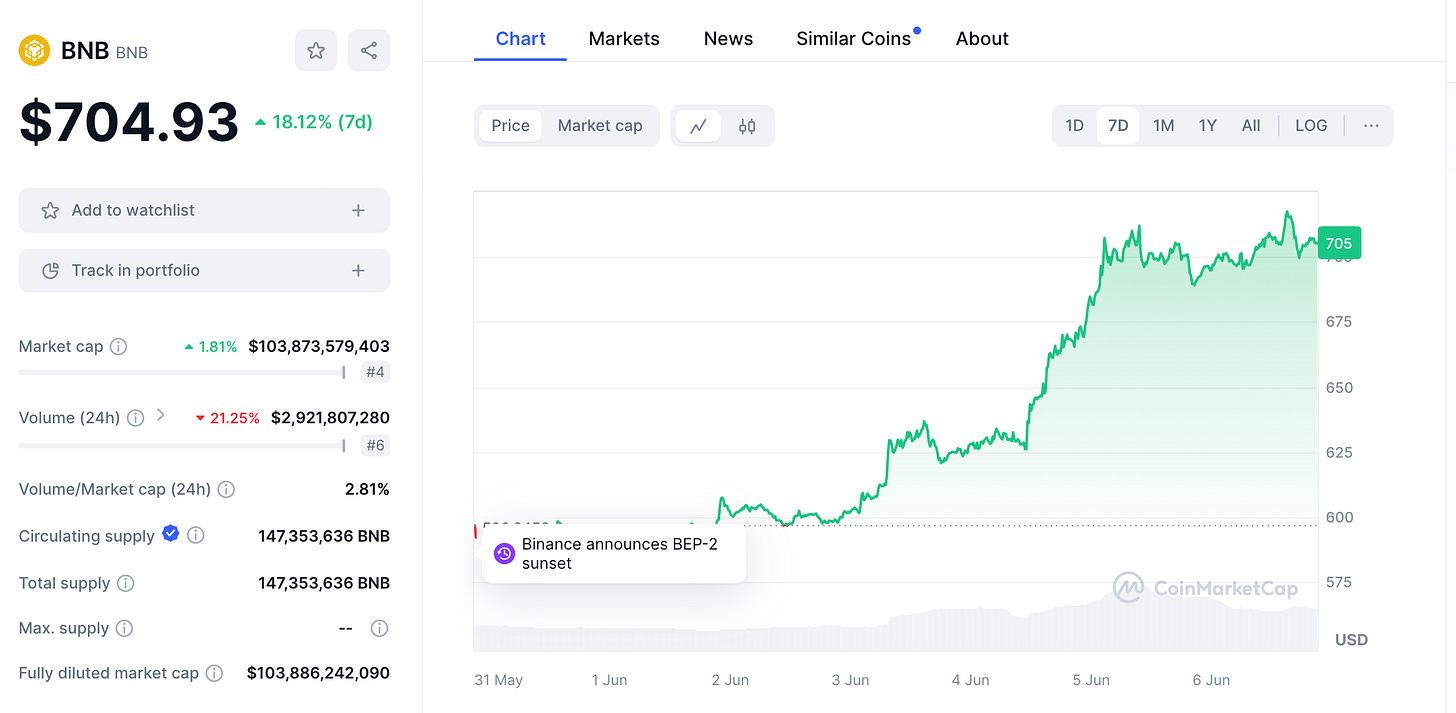Click Add to watchlist button
1456x713 pixels.
coord(204,211)
